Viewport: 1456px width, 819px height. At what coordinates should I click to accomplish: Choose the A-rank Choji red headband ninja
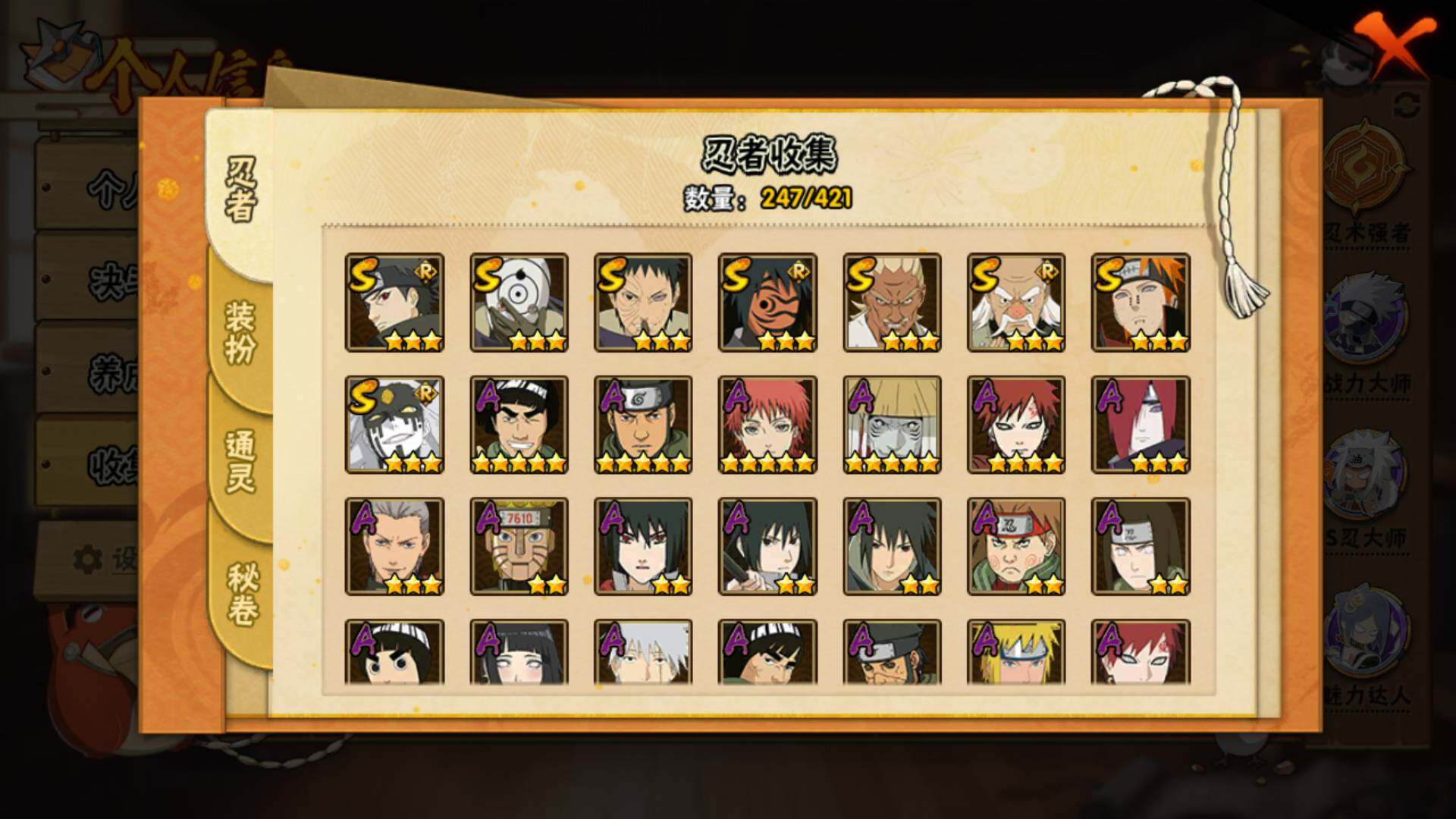click(1016, 546)
